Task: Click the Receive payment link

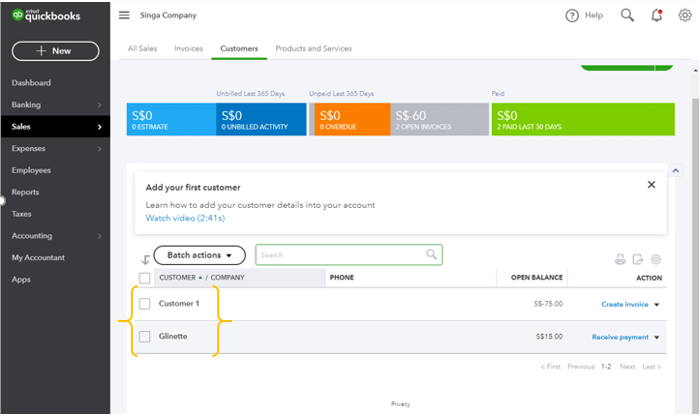Action: [620, 337]
